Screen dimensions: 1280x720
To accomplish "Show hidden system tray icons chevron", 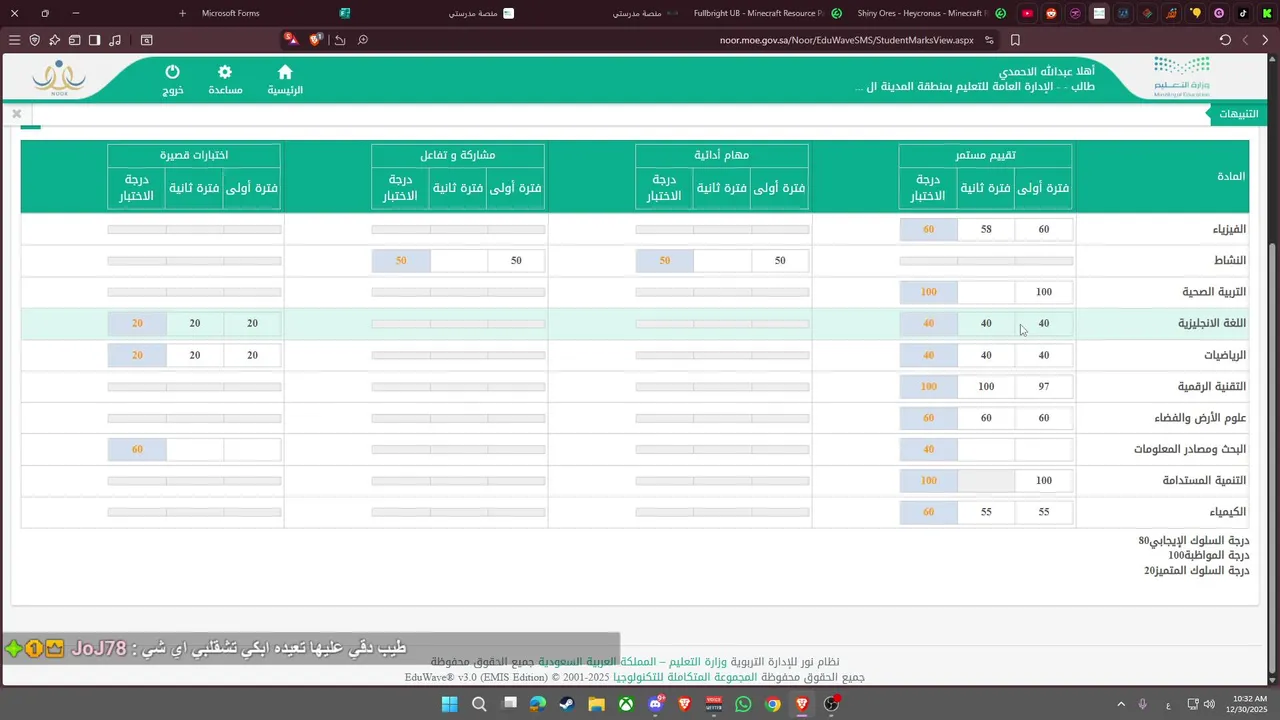I will click(x=1121, y=704).
